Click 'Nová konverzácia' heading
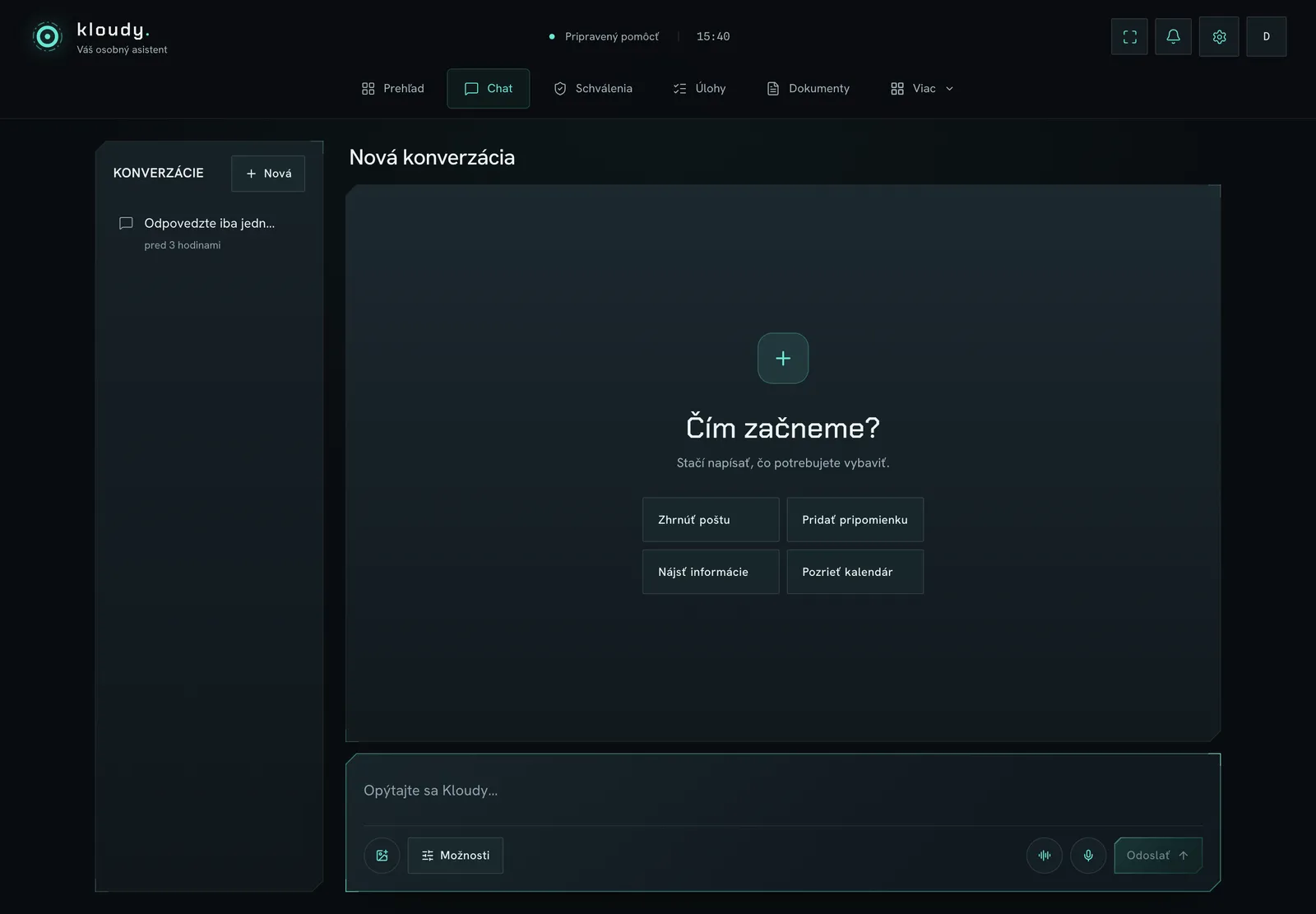Screen dimensions: 1316x914 coord(432,157)
